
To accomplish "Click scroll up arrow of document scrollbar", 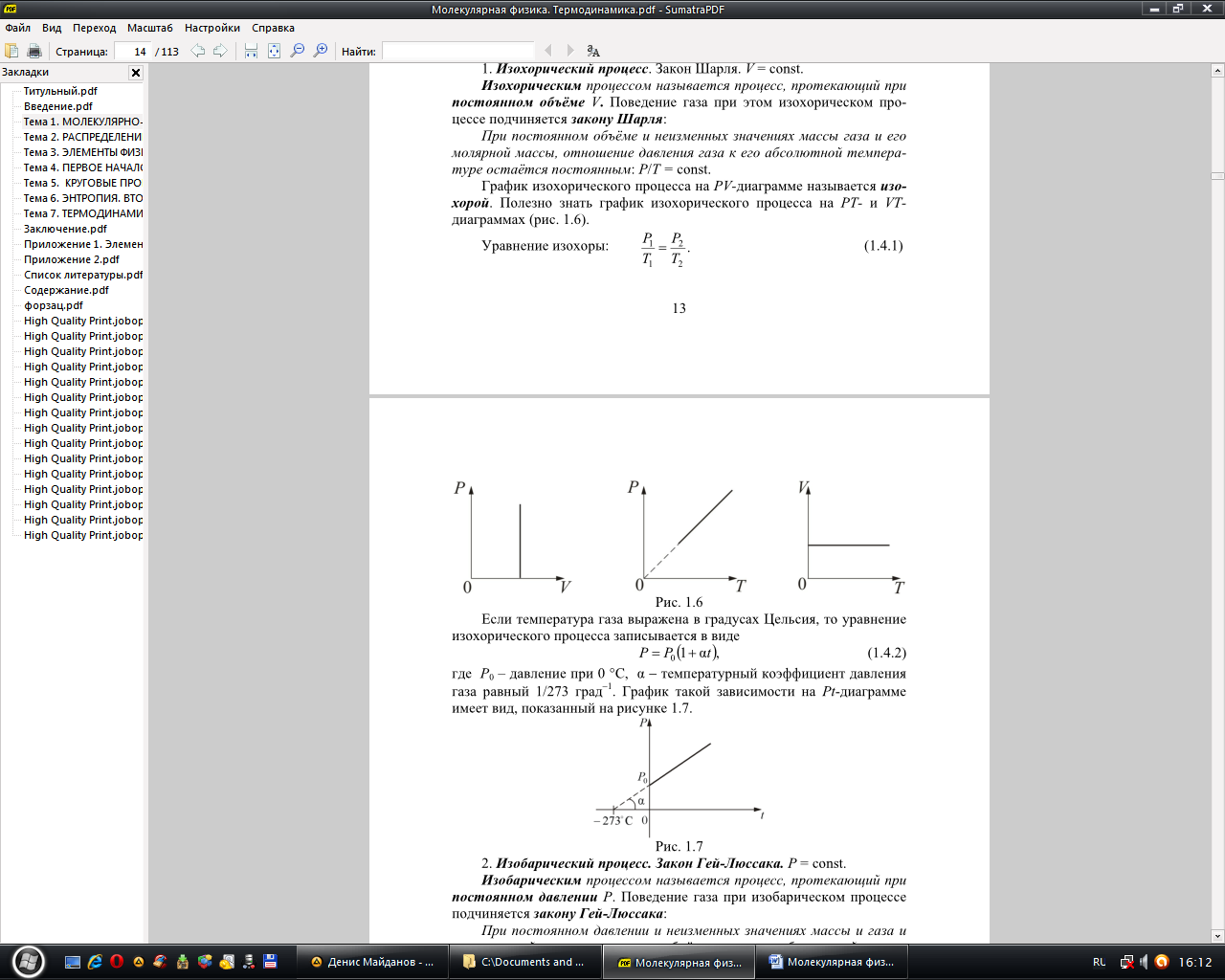I will (1217, 71).
